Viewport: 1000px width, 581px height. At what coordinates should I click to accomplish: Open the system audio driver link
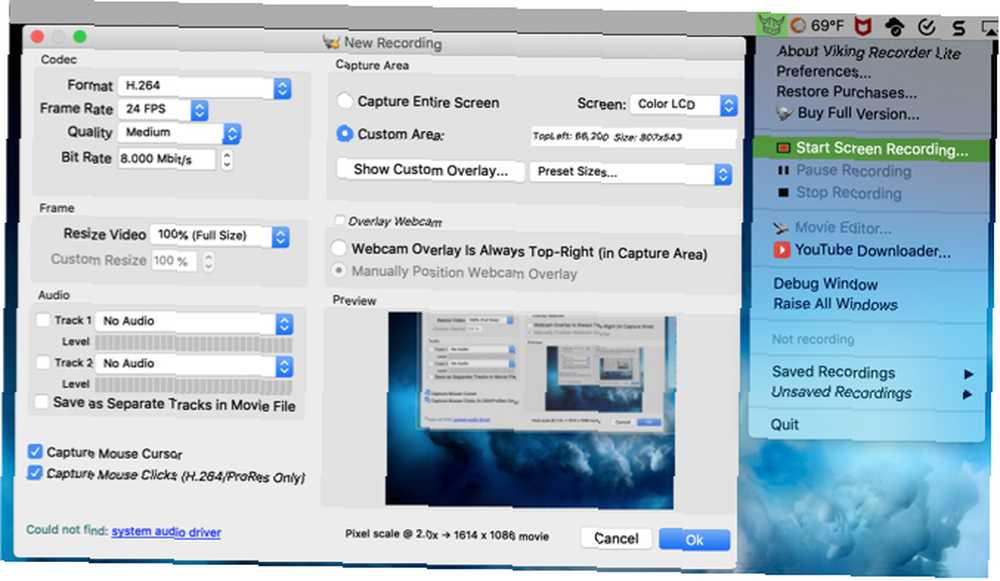coord(166,531)
